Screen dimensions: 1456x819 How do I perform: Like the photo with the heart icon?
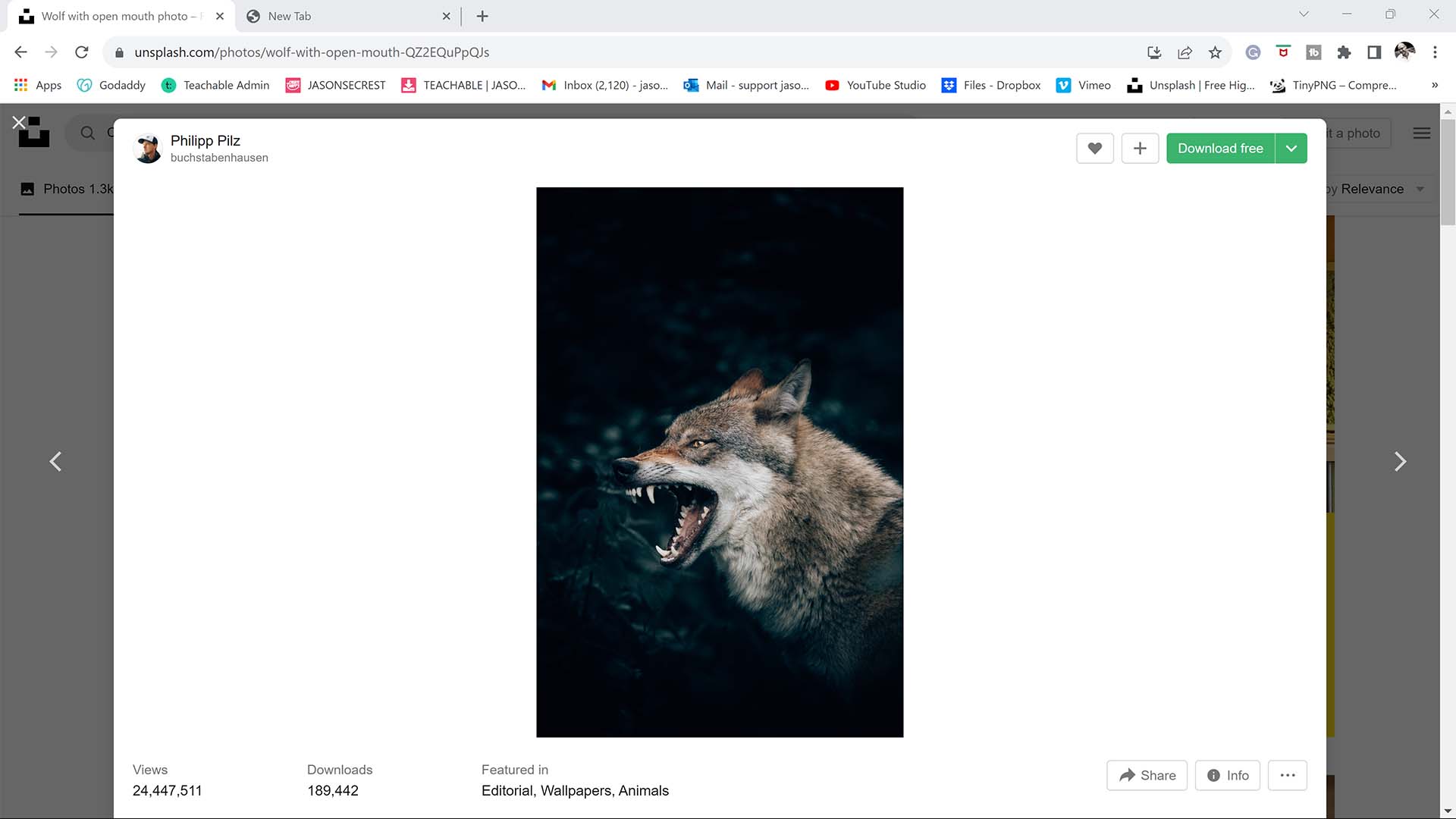[x=1094, y=149]
